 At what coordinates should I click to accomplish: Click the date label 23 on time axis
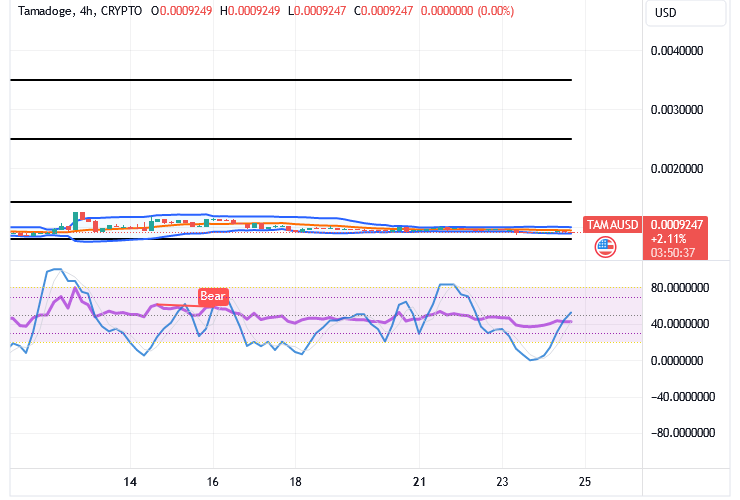pos(502,482)
